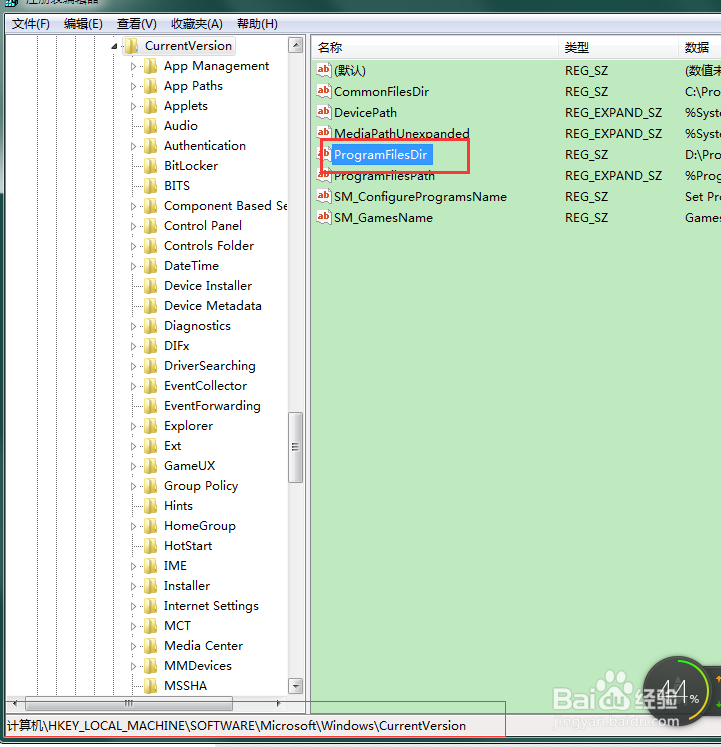This screenshot has width=721, height=747.
Task: Select the Ext key
Action: click(x=173, y=446)
